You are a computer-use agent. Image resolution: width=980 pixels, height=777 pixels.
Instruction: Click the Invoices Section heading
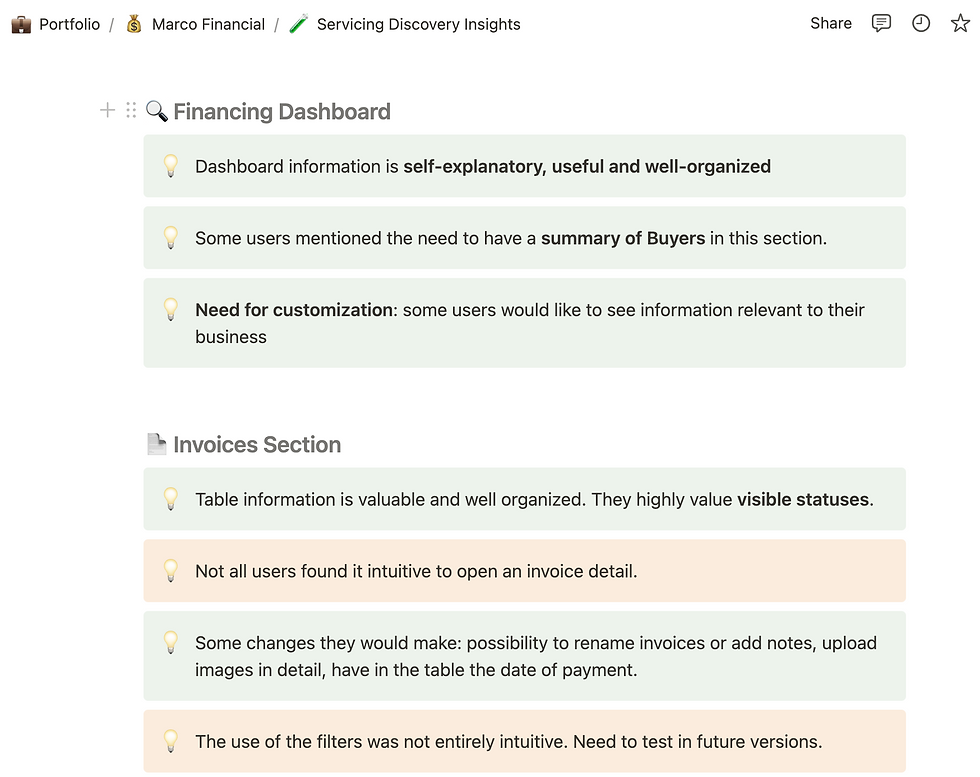click(x=257, y=444)
